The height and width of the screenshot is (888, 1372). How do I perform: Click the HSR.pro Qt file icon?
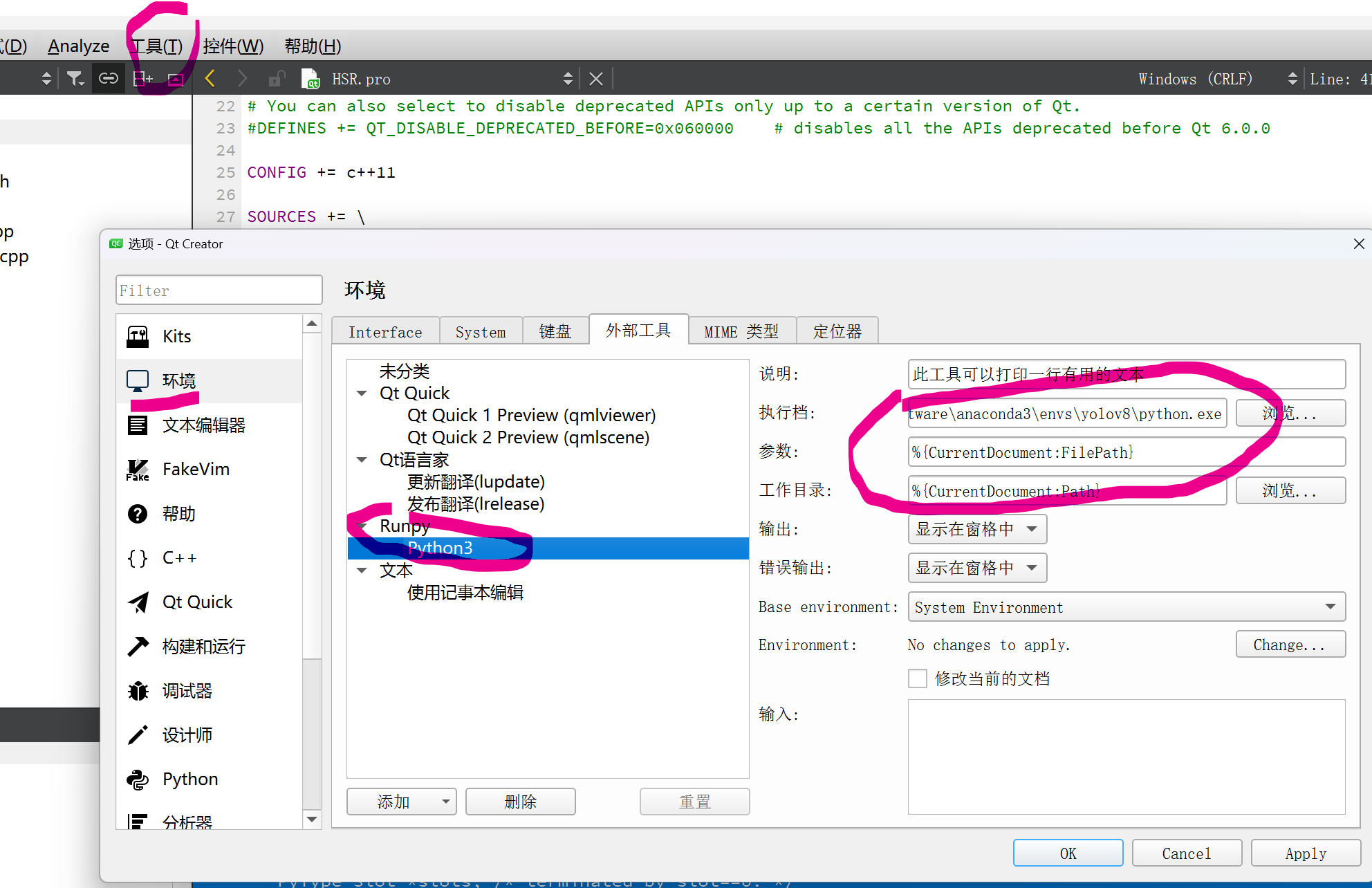pyautogui.click(x=310, y=79)
